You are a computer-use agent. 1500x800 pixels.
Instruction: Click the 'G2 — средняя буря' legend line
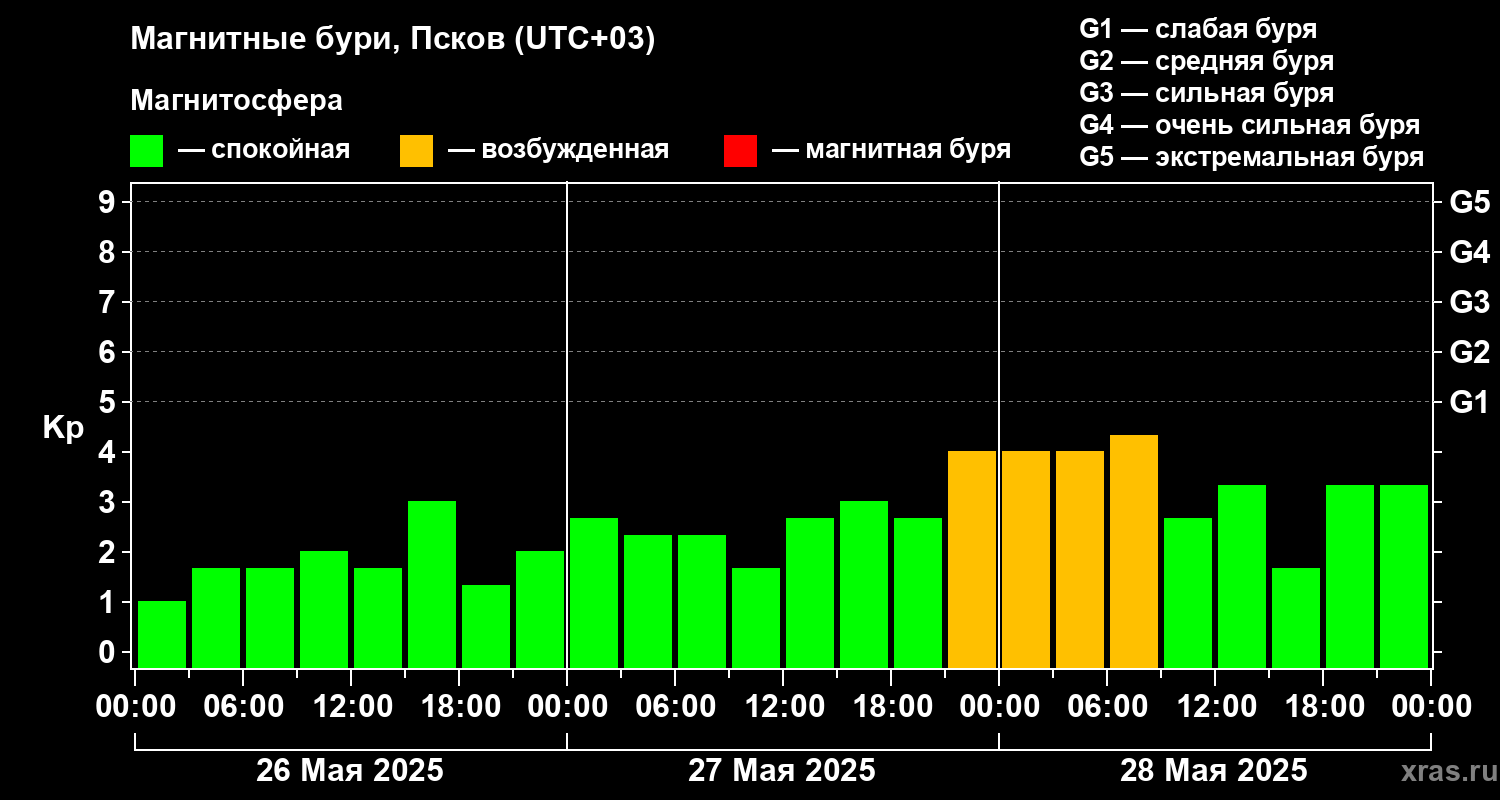(1206, 61)
